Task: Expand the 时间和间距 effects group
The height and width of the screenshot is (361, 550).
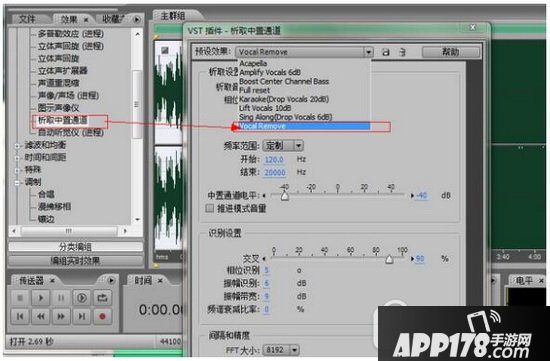Action: [x=17, y=158]
